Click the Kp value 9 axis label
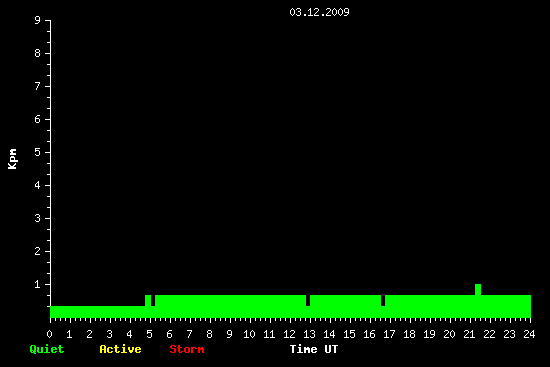The width and height of the screenshot is (550, 367). click(x=38, y=20)
